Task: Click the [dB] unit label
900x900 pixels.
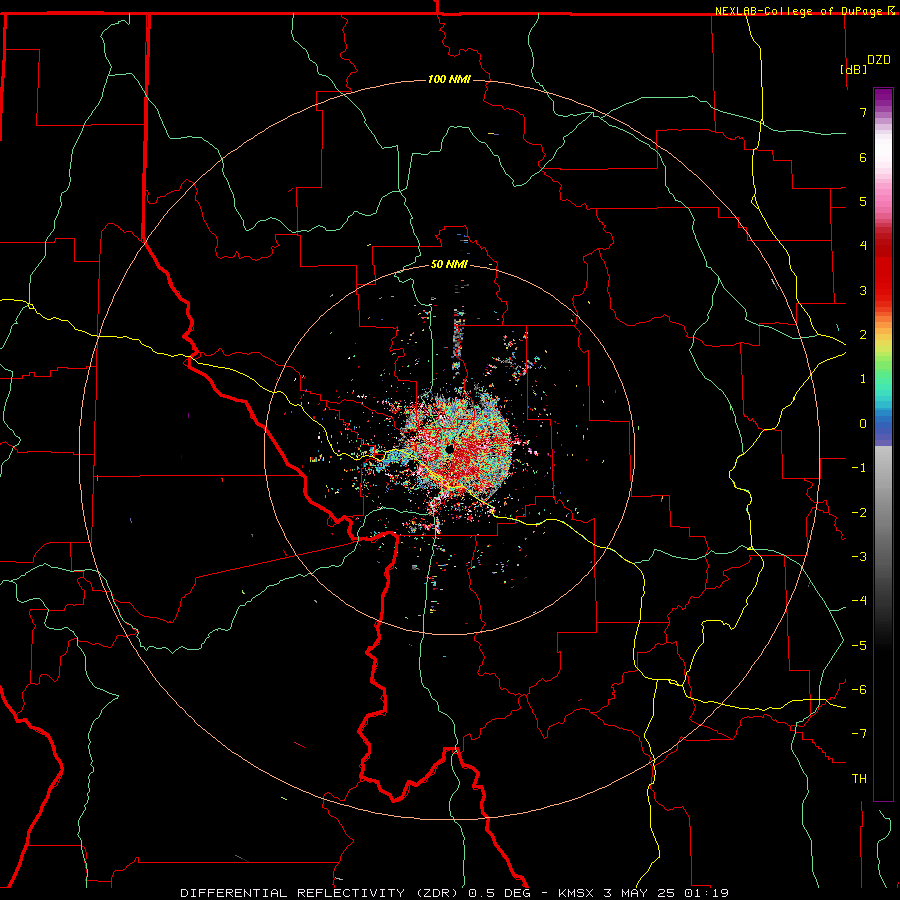Action: 853,69
